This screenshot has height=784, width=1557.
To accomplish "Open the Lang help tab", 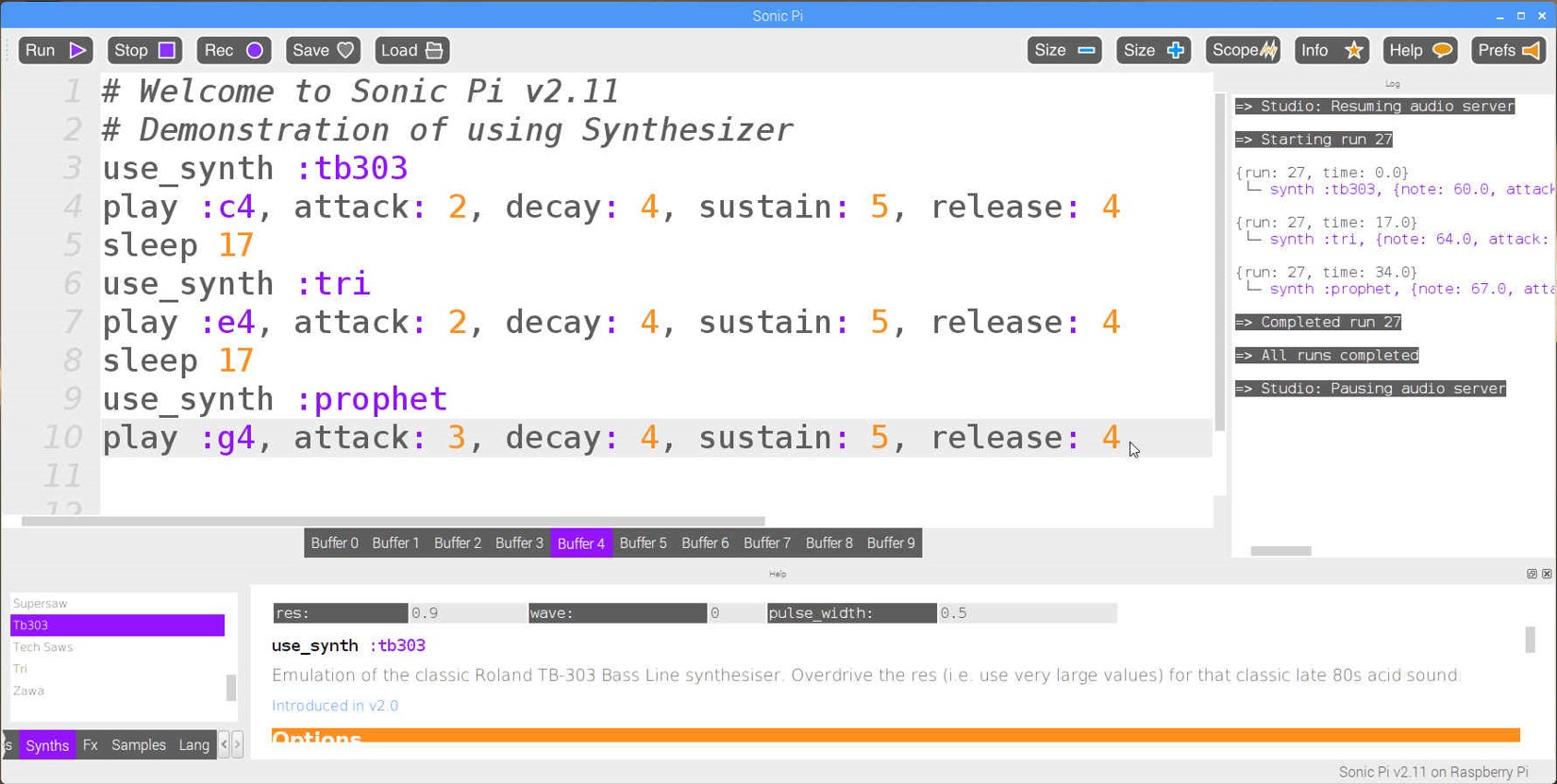I will click(x=194, y=745).
